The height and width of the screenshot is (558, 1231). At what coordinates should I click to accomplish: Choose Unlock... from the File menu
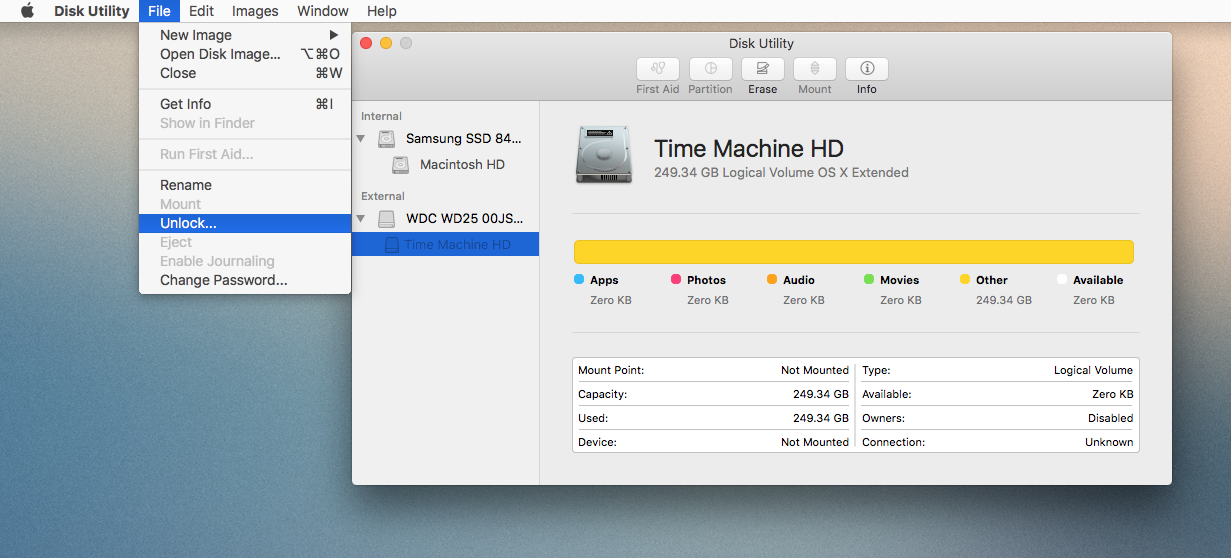[x=245, y=223]
